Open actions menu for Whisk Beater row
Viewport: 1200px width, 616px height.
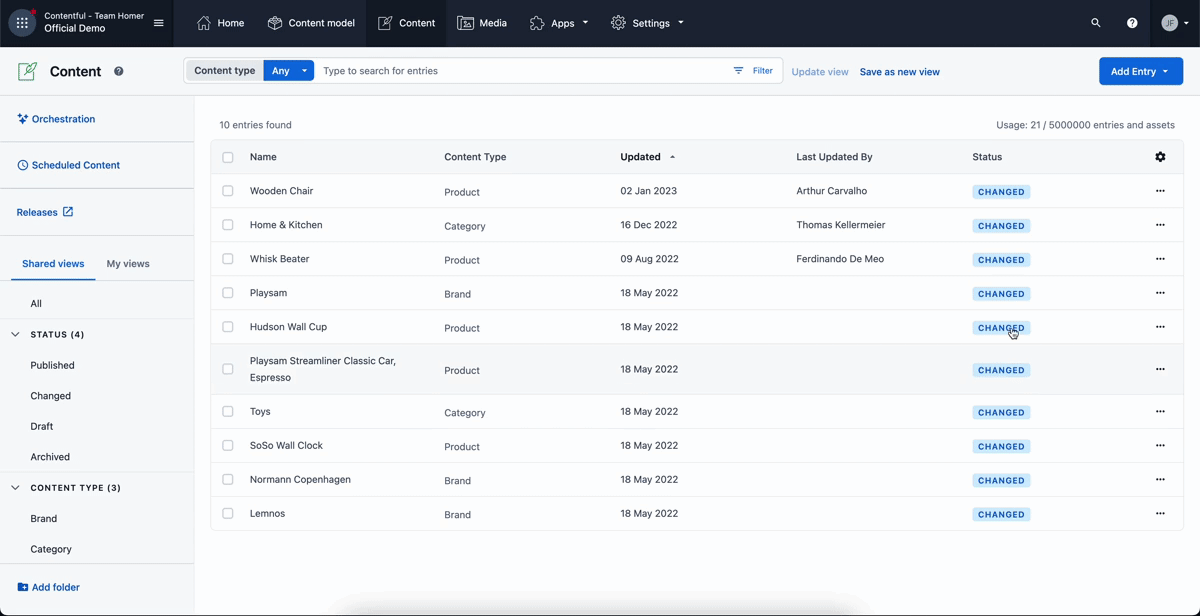(x=1160, y=259)
